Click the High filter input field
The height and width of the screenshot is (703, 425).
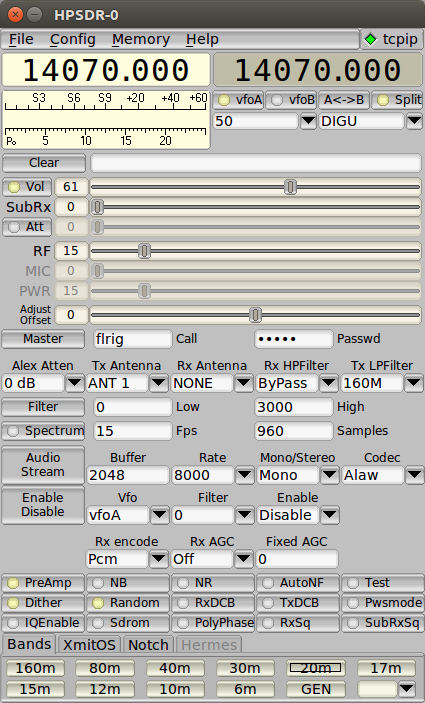[x=294, y=407]
